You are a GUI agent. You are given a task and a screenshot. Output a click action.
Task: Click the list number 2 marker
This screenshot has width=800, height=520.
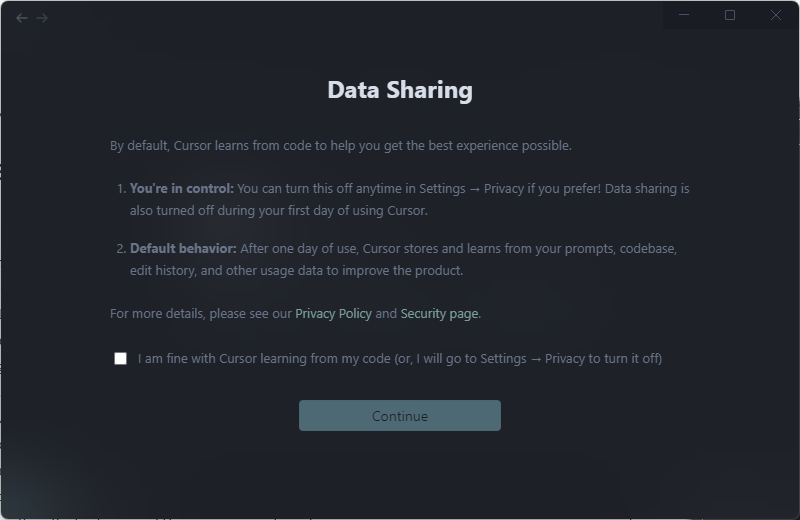tap(121, 249)
